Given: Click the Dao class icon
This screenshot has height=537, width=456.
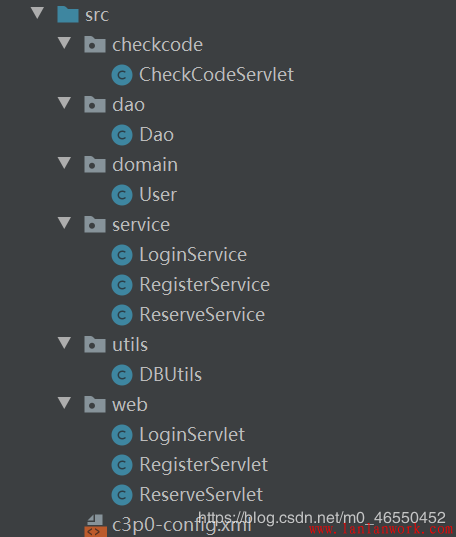Looking at the screenshot, I should click(122, 135).
